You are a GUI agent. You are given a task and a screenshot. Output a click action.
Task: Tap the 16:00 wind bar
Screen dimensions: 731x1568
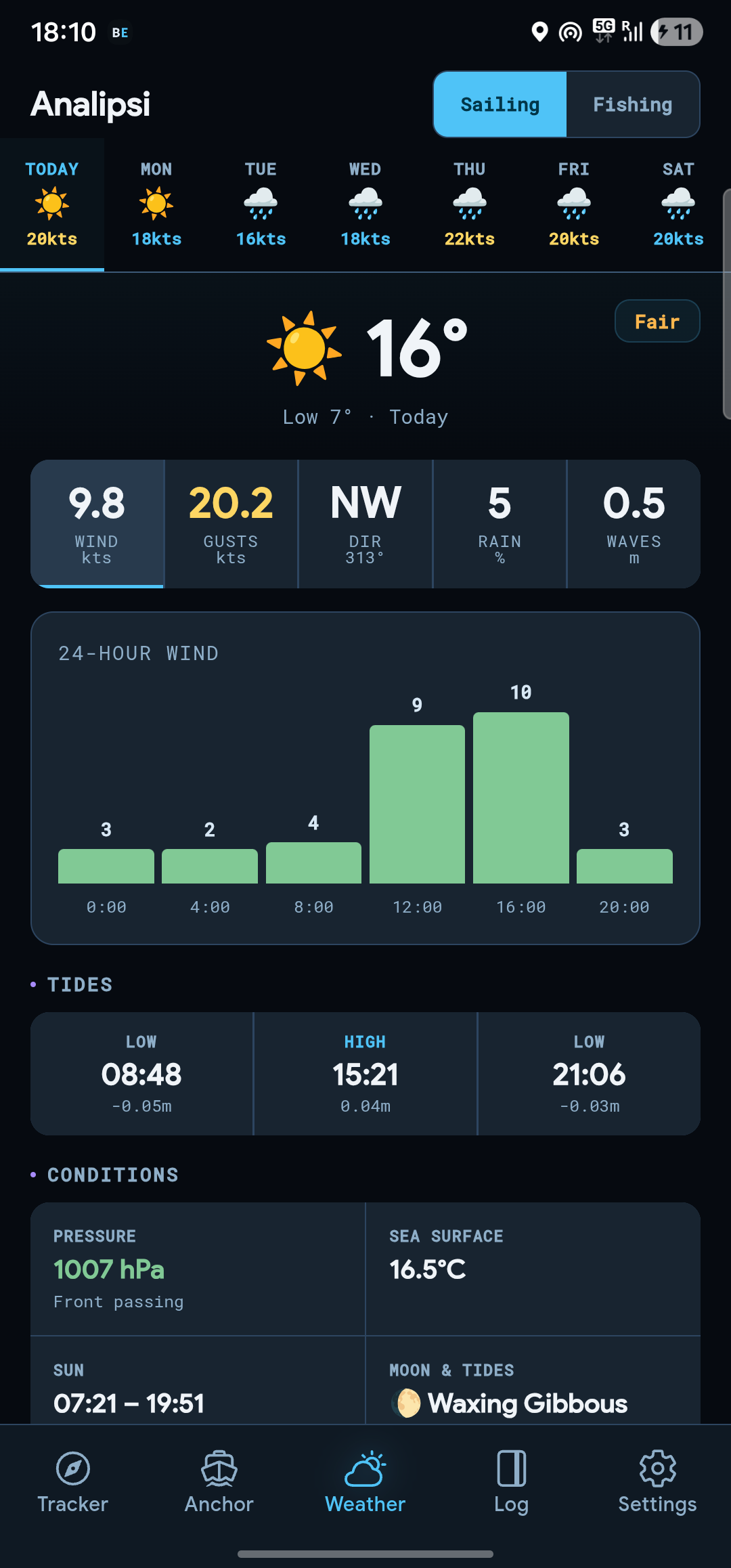520,798
